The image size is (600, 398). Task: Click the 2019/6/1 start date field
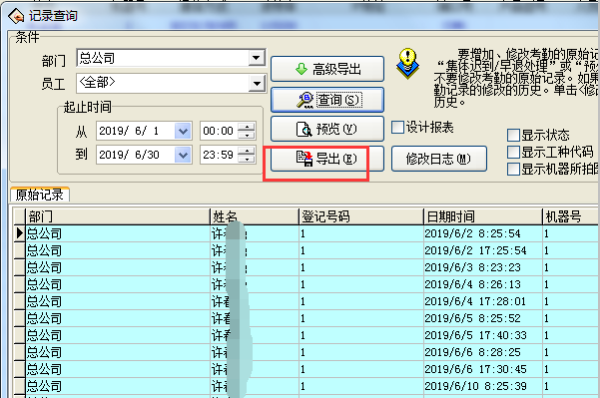135,131
